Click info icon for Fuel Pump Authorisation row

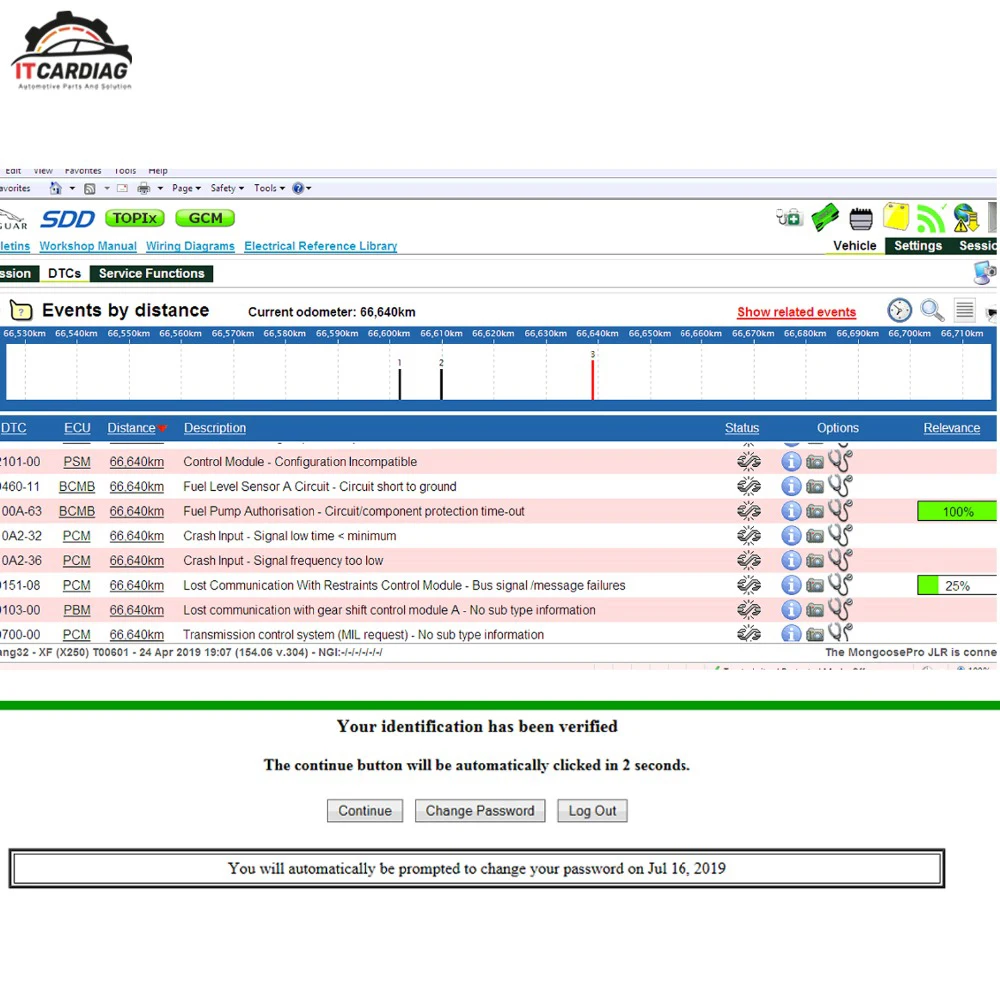coord(791,511)
